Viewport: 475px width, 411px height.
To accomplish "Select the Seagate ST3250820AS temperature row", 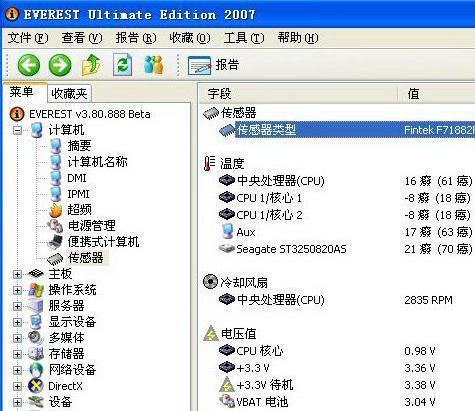I will pyautogui.click(x=337, y=249).
